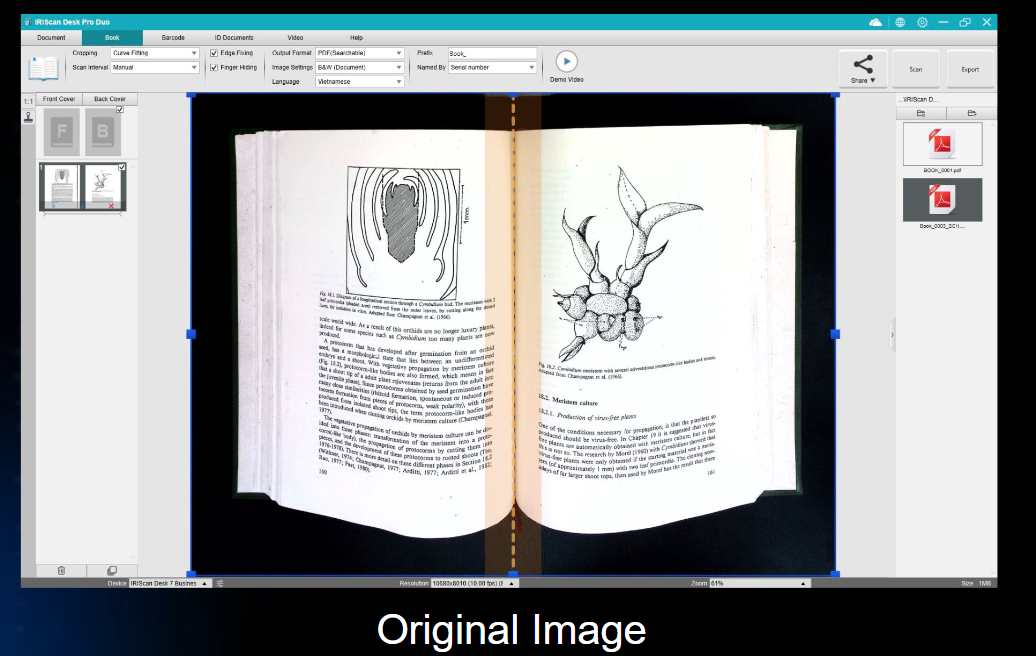Open the Language dropdown showing Vietnamese
The image size is (1036, 656).
click(360, 81)
